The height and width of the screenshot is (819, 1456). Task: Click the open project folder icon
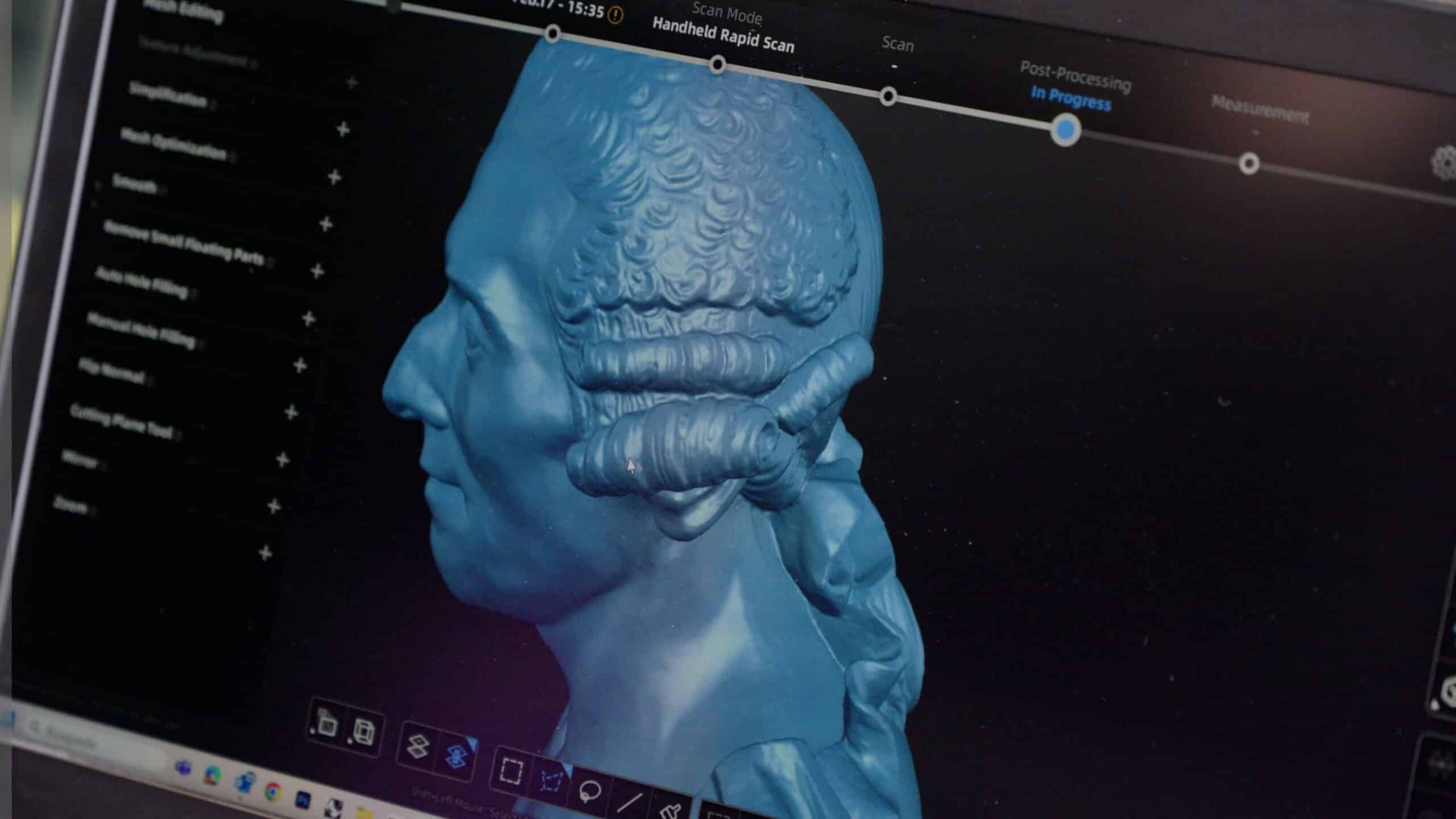[326, 725]
